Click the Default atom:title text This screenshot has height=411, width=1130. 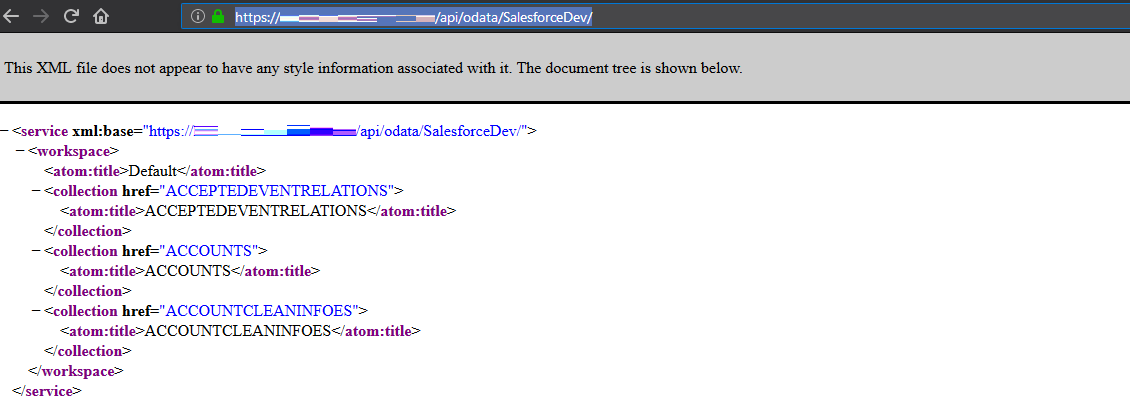coord(153,171)
